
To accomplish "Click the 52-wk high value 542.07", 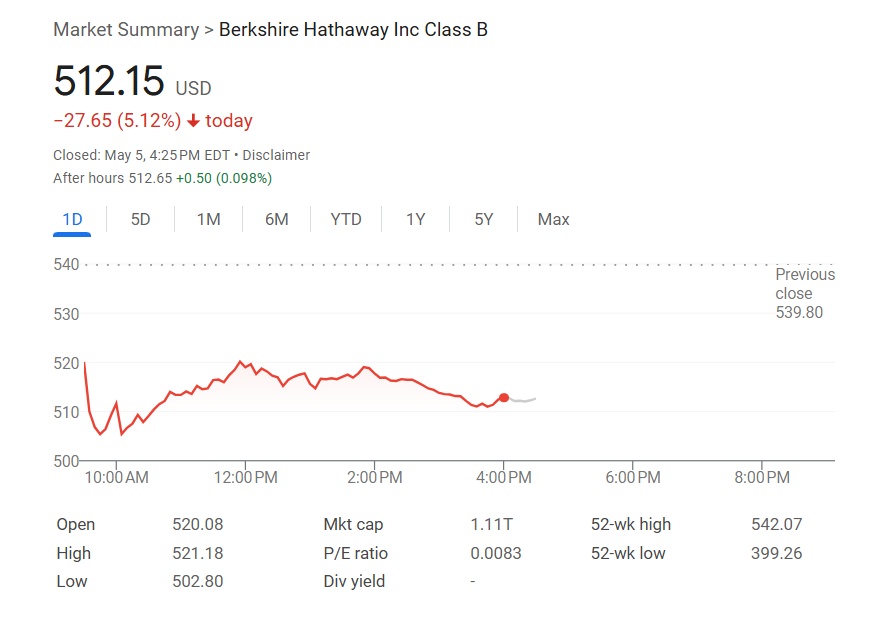I will coord(776,524).
